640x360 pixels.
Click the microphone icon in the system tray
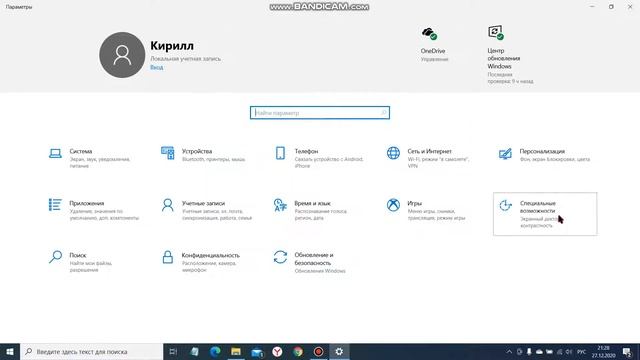click(x=529, y=351)
